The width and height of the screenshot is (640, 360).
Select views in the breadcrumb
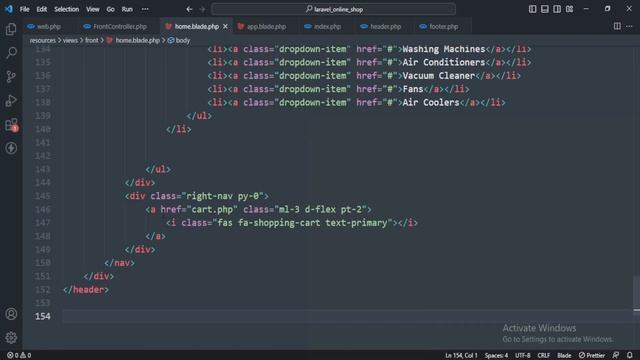70,40
